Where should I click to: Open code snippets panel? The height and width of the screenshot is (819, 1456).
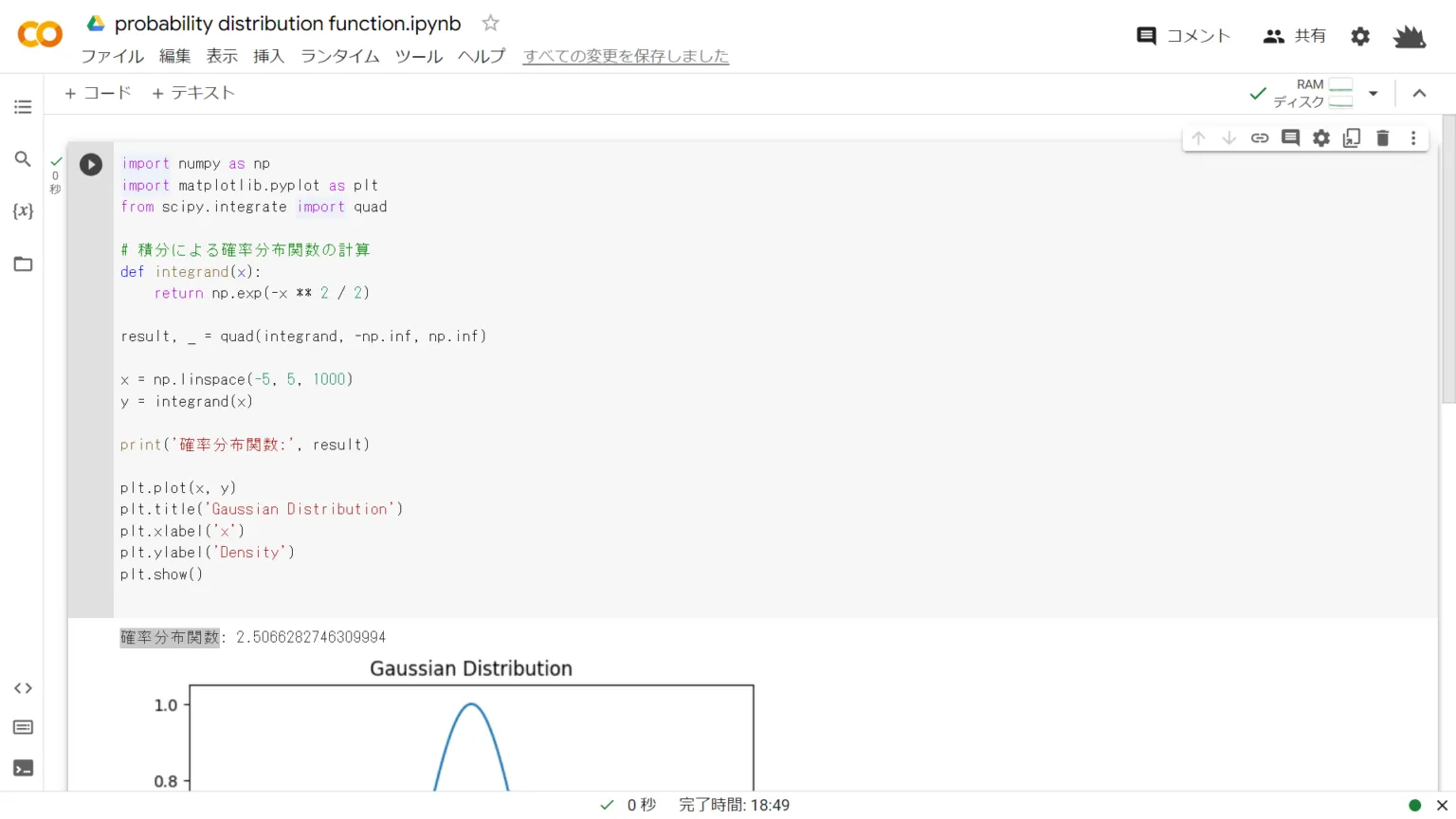(x=23, y=688)
